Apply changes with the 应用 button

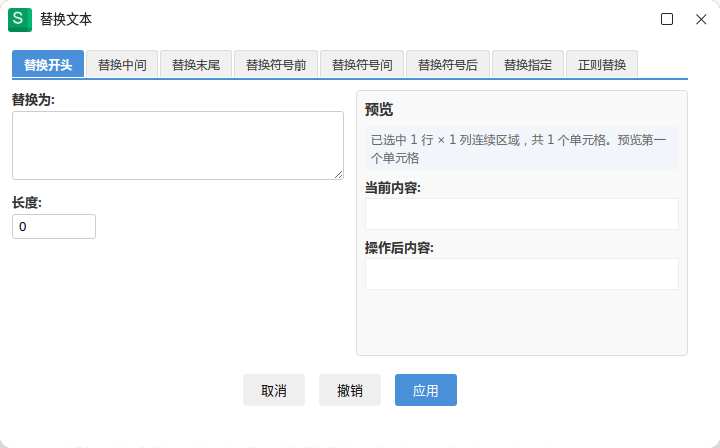426,390
